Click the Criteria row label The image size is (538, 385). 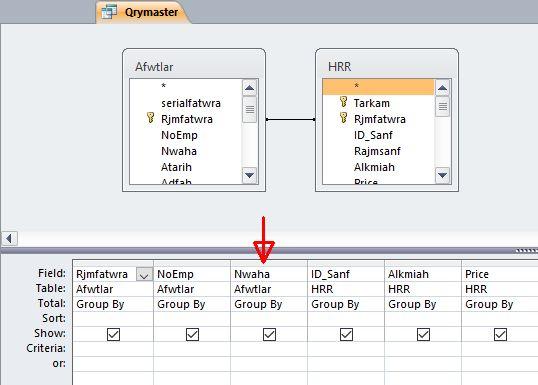point(46,348)
